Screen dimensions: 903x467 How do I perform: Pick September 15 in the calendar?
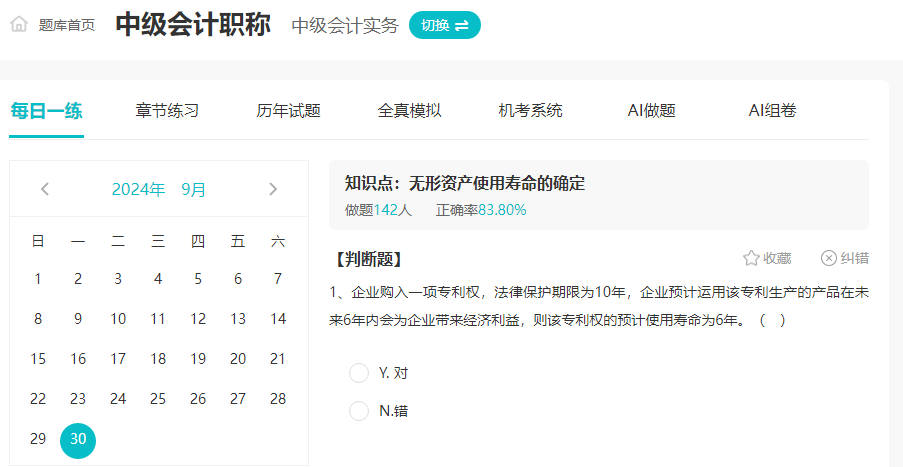coord(38,359)
